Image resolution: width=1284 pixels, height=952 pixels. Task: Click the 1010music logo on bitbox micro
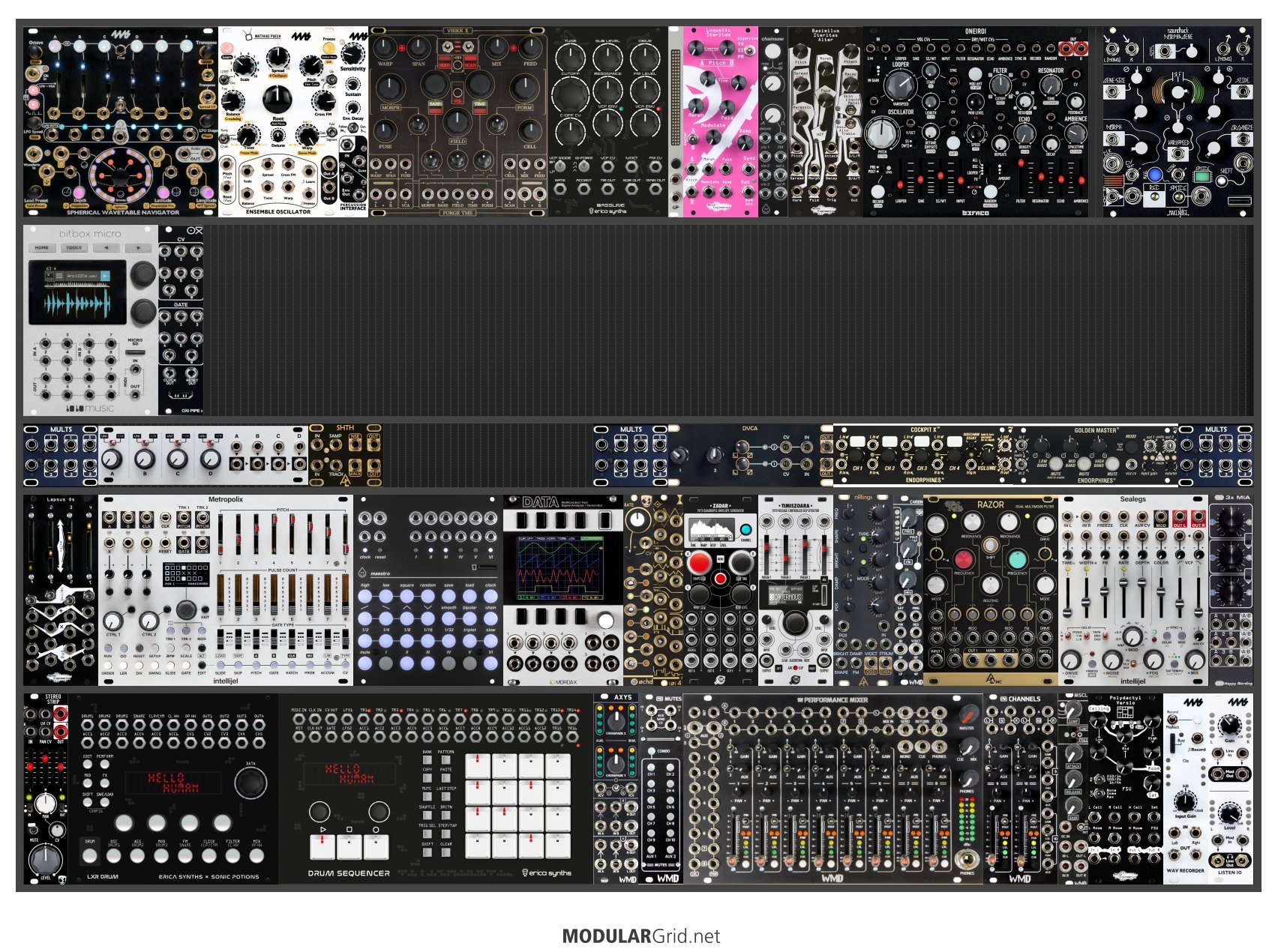point(90,408)
